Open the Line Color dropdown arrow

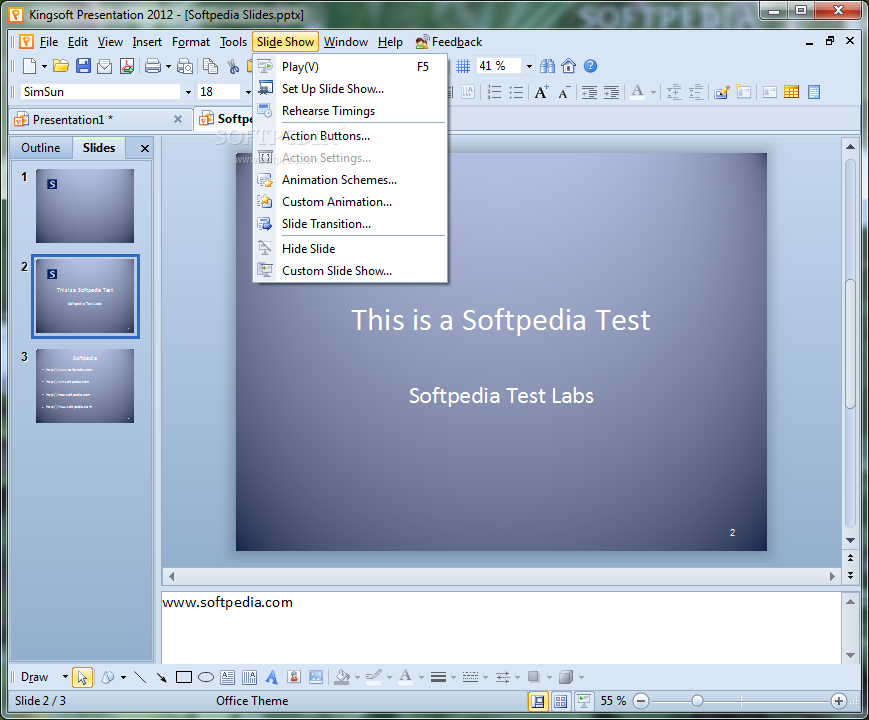pyautogui.click(x=389, y=677)
